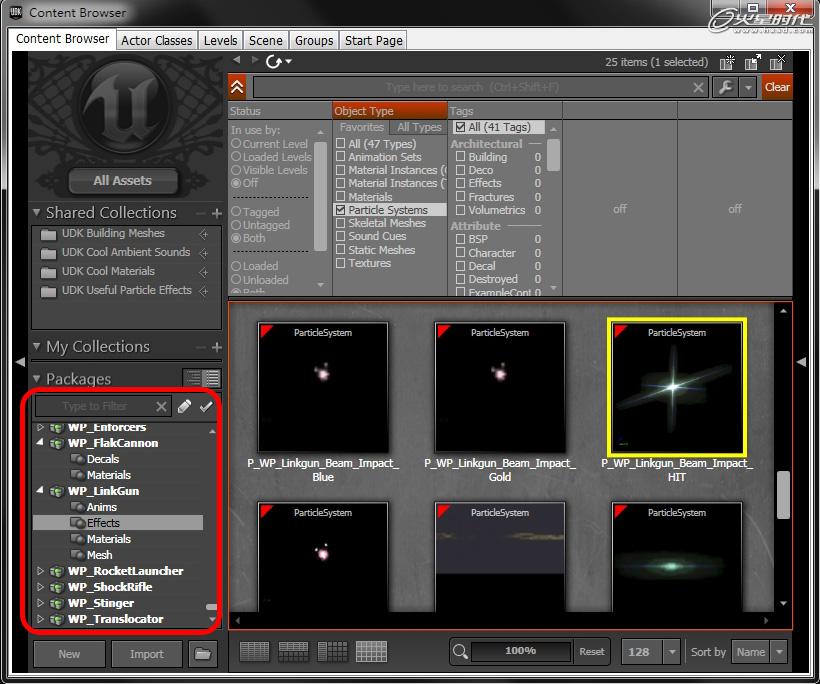Click the back navigation arrow icon

click(237, 60)
